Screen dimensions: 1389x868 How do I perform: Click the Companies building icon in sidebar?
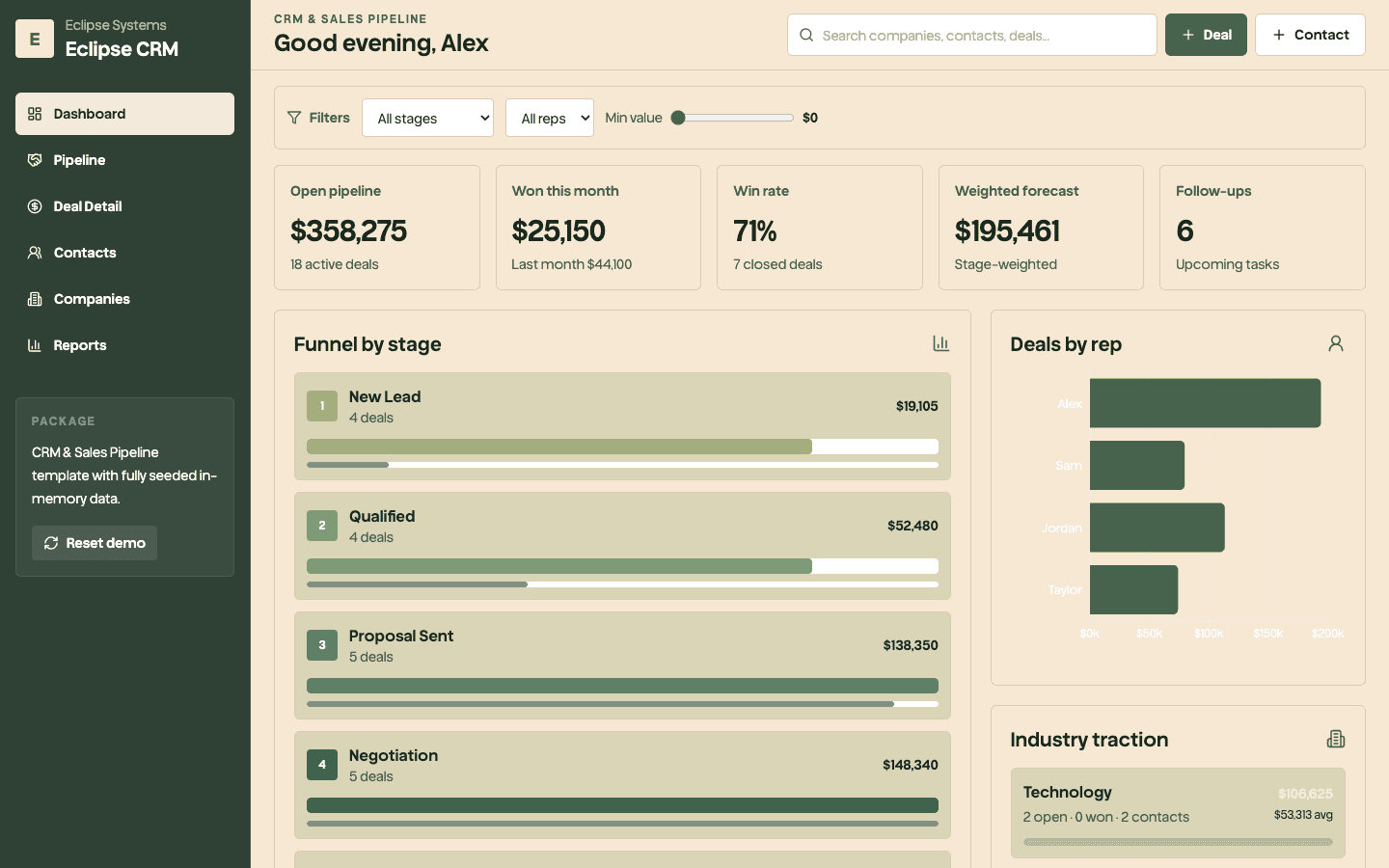[35, 299]
